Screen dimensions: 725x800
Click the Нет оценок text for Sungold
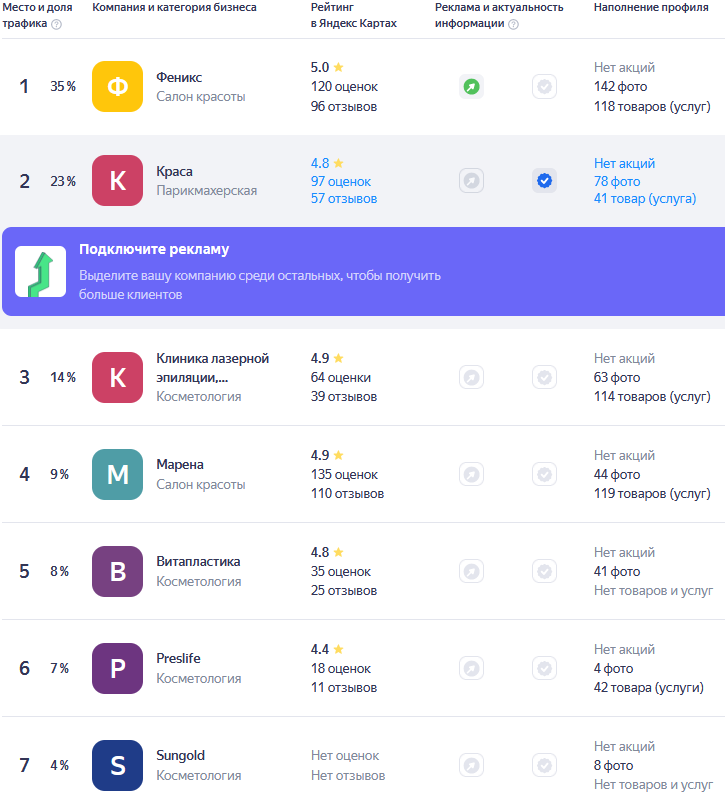click(x=345, y=756)
